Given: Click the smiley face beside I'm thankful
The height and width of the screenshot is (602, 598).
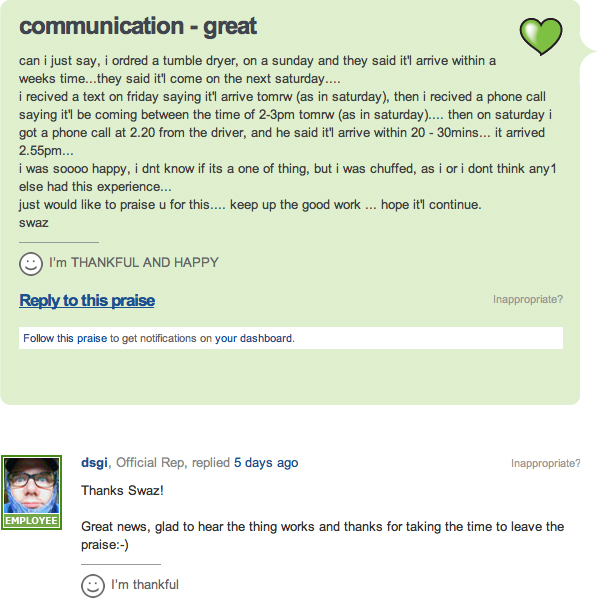Looking at the screenshot, I should coord(93,585).
